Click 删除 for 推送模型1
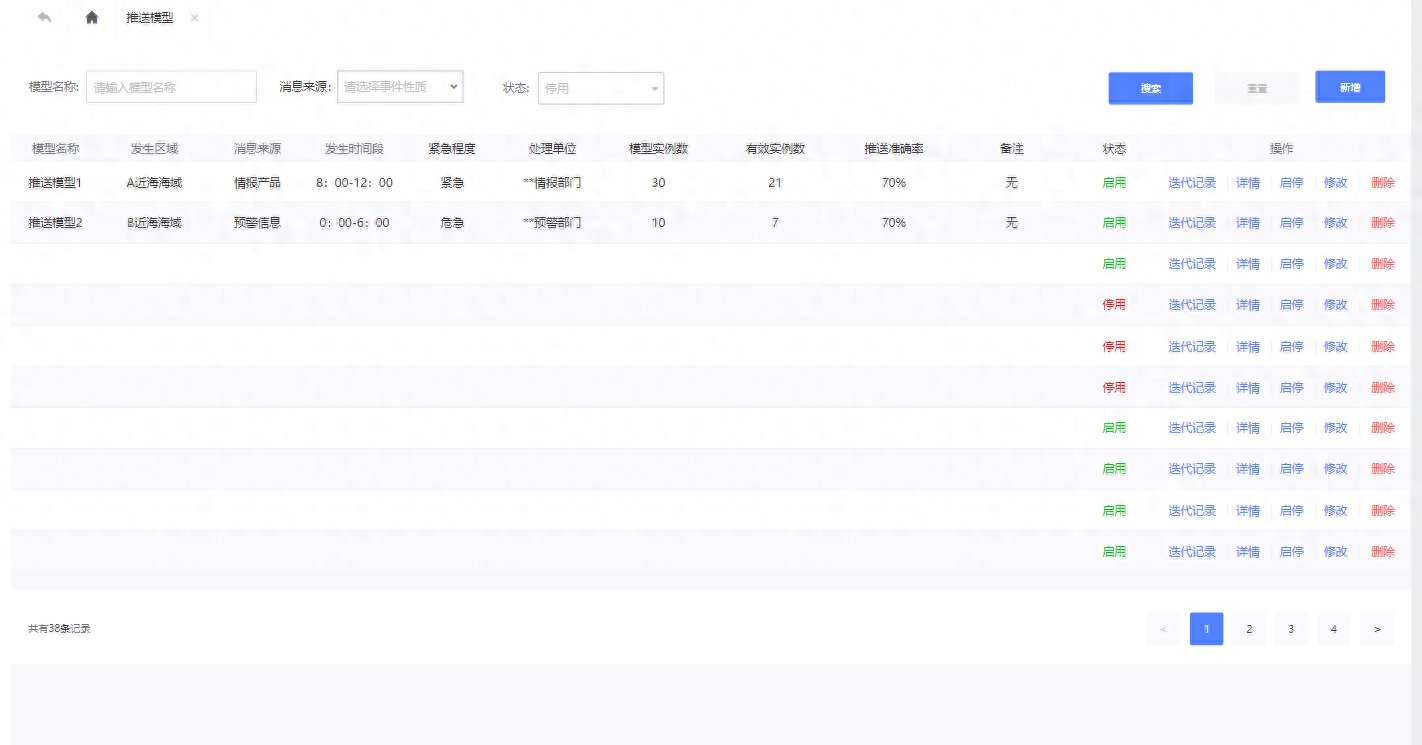 [1383, 183]
